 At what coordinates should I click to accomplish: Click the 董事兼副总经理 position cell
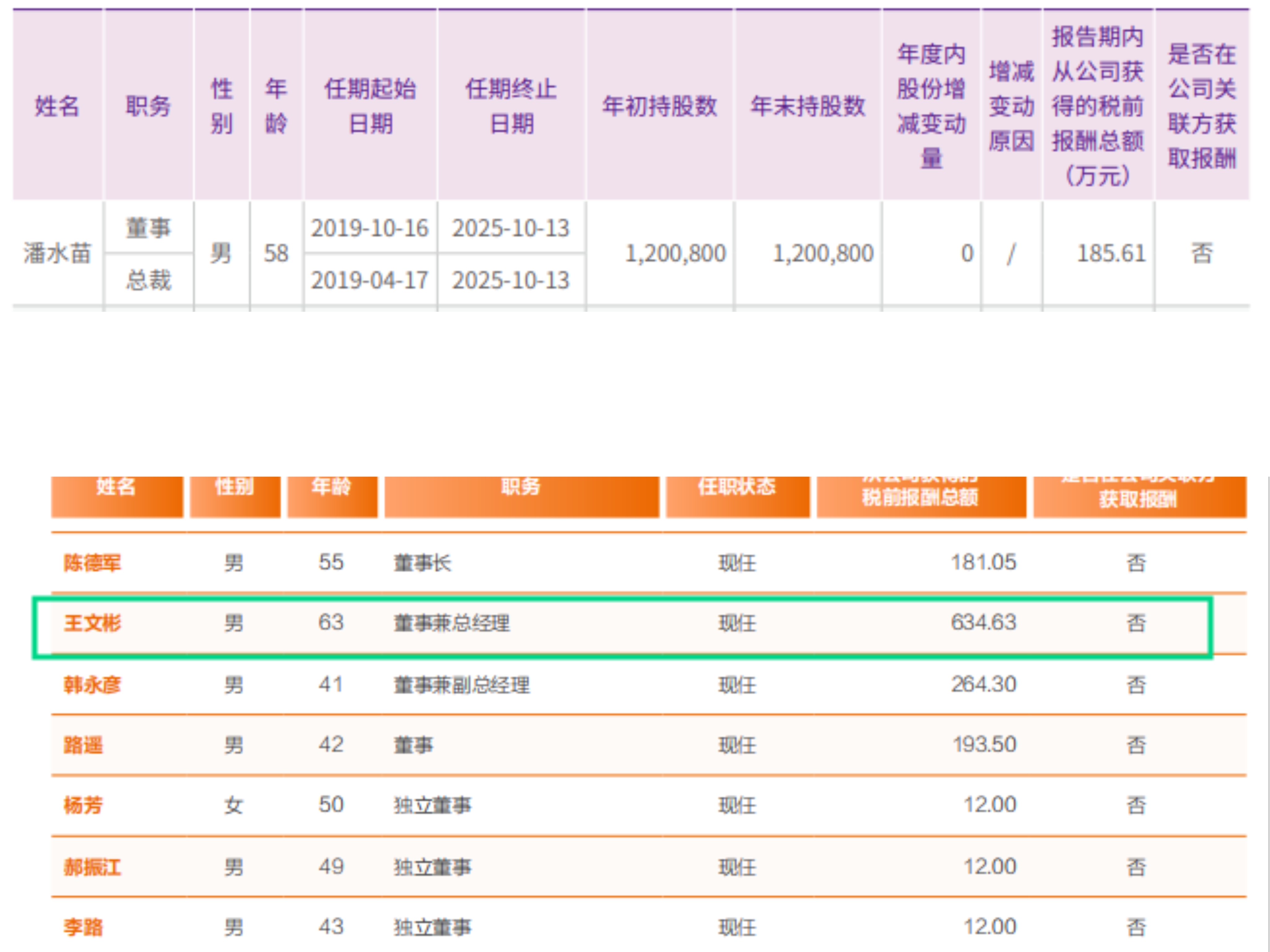(x=462, y=684)
